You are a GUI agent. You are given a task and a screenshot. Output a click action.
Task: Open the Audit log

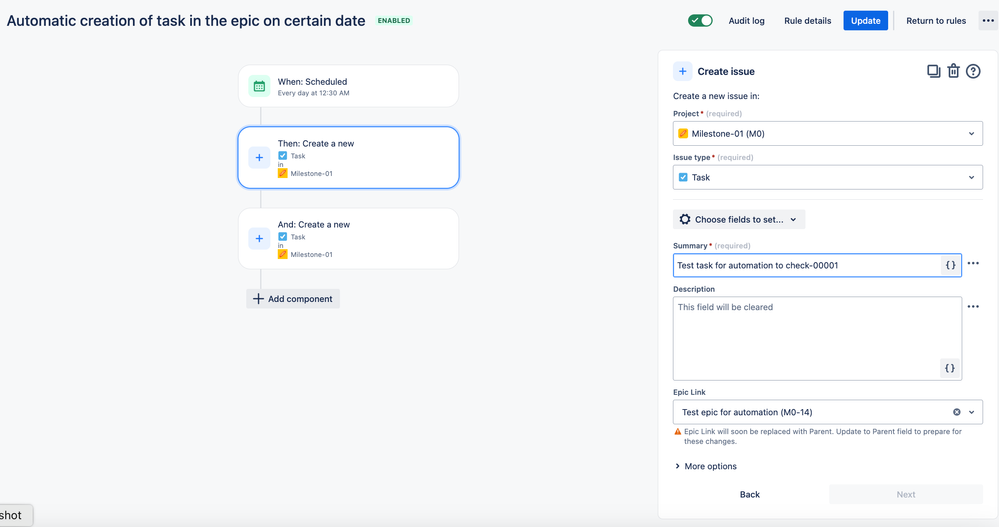746,20
